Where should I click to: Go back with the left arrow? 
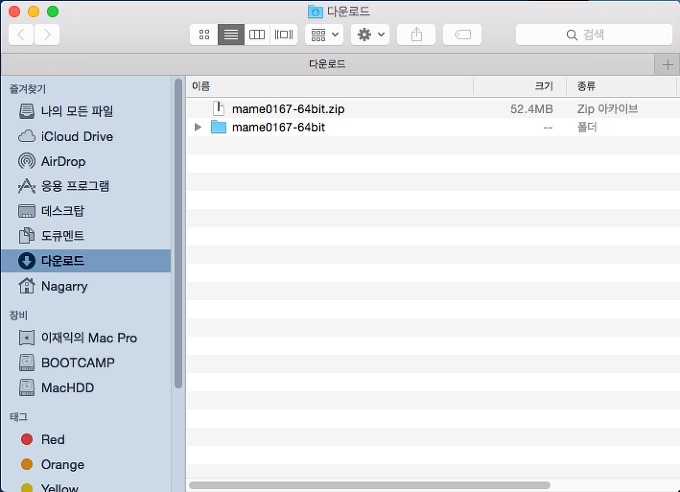pos(21,34)
